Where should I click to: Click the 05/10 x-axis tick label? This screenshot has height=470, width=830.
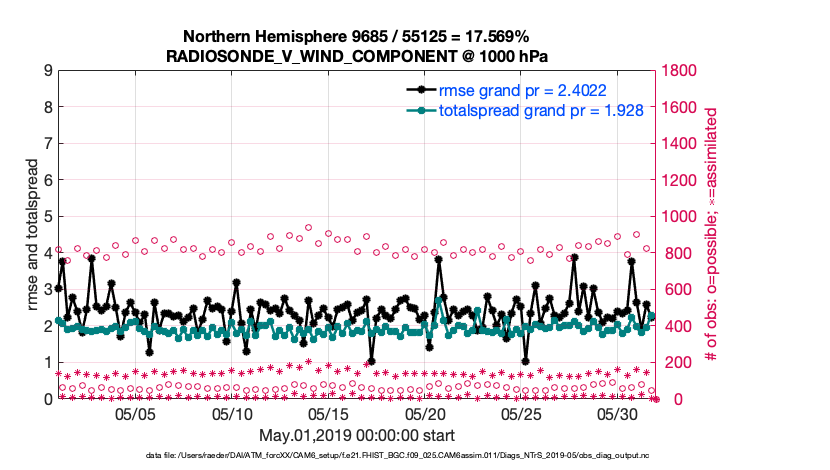point(233,414)
